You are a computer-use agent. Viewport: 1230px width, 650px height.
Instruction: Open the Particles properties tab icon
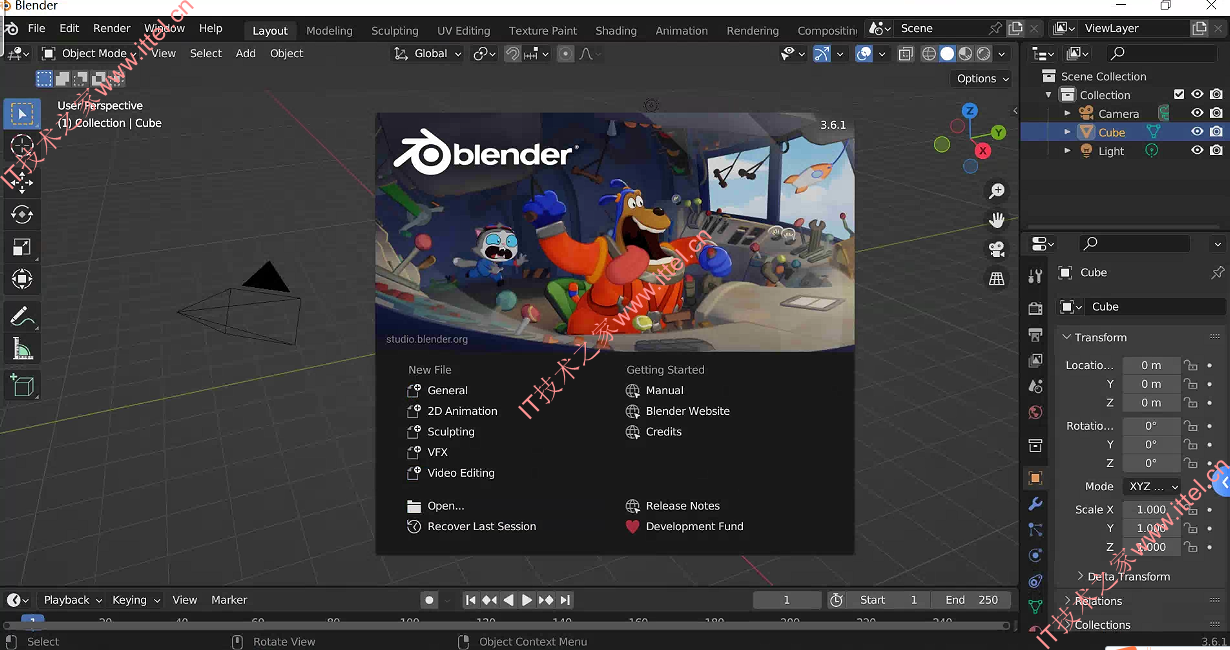click(1036, 530)
